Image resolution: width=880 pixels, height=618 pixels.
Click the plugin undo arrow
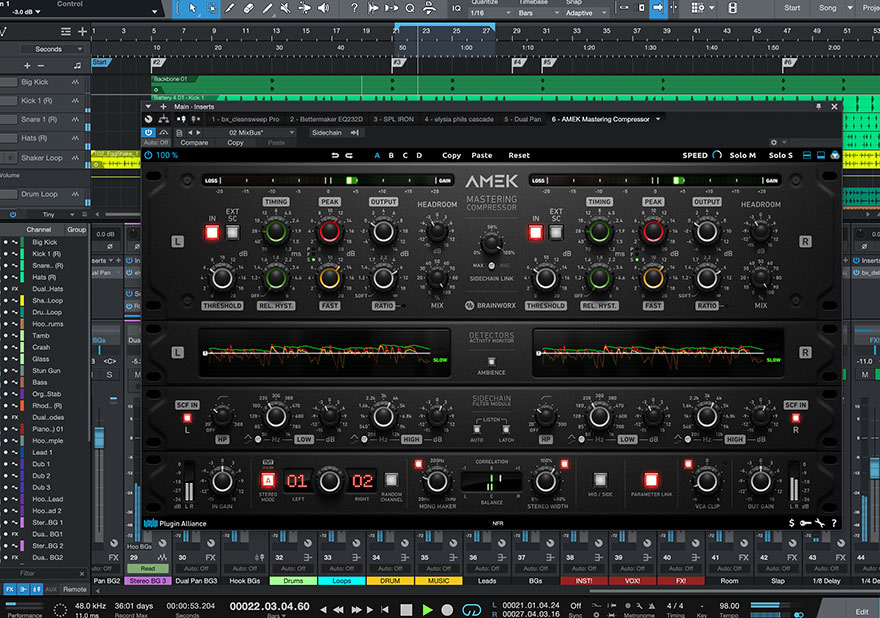coord(335,155)
